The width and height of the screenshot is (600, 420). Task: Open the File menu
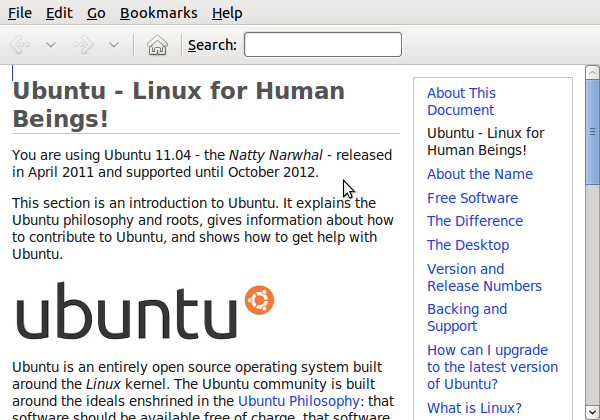coord(20,13)
